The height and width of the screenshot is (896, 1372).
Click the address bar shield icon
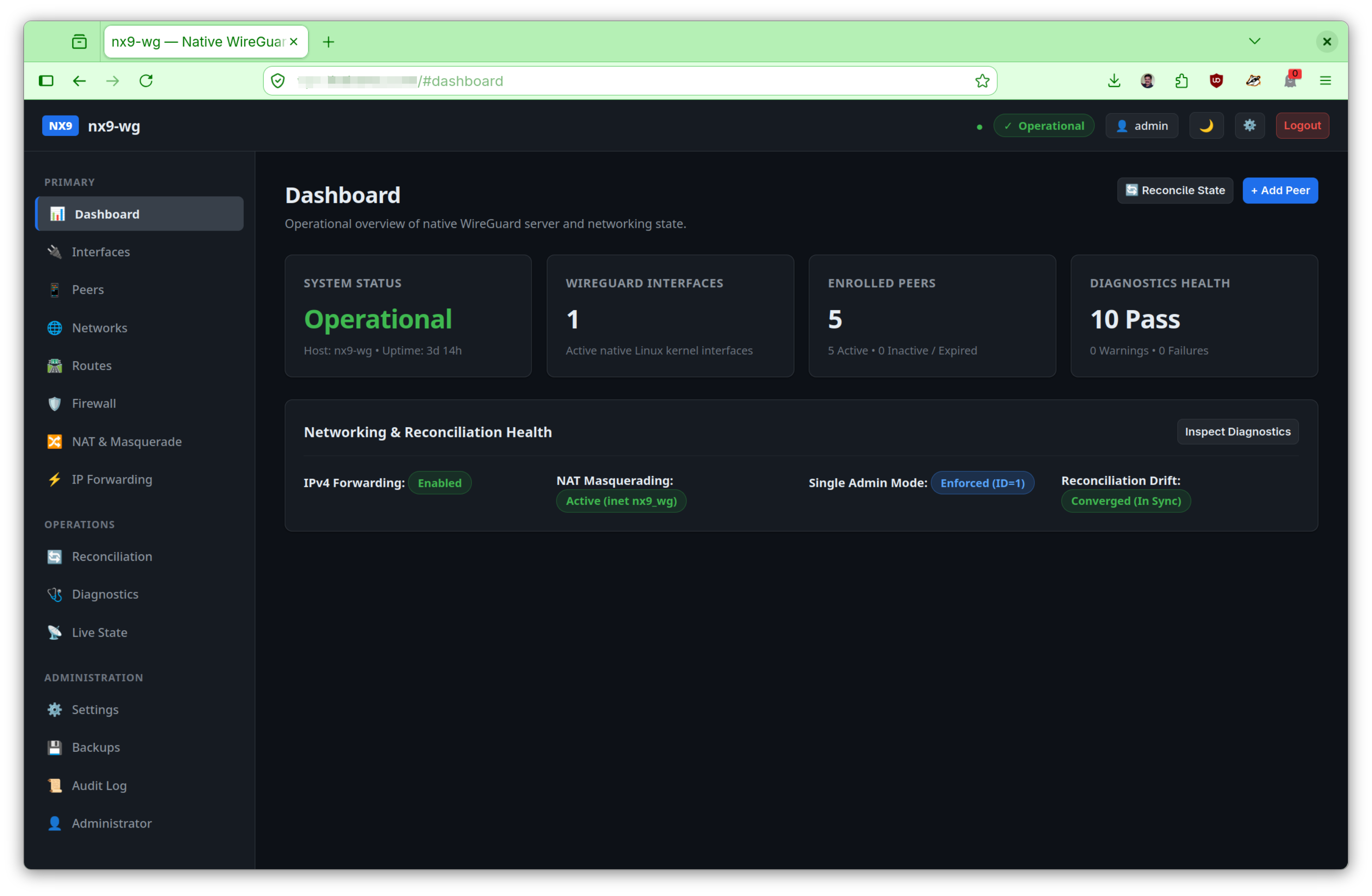[x=278, y=80]
